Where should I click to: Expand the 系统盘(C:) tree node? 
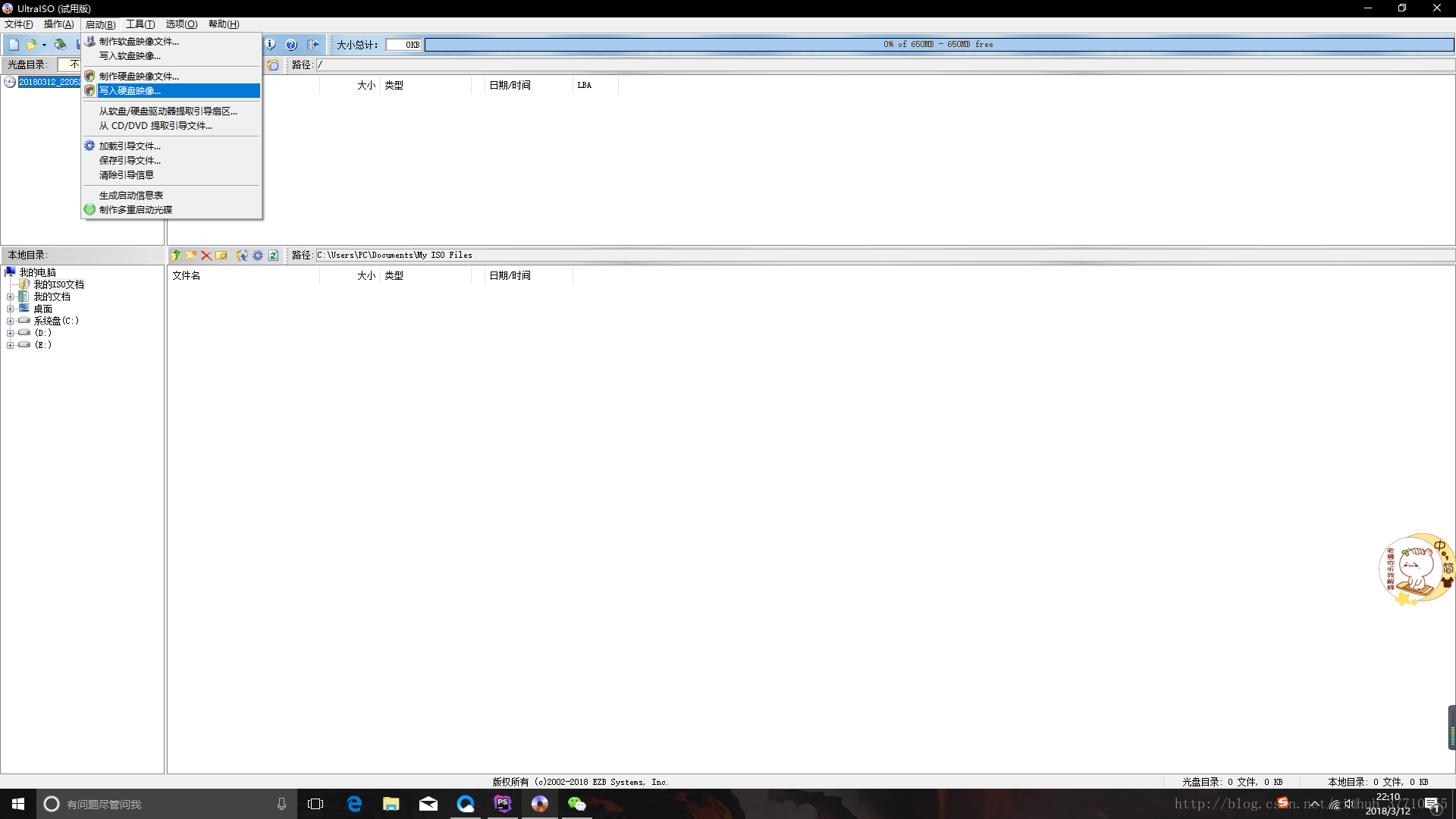point(11,322)
